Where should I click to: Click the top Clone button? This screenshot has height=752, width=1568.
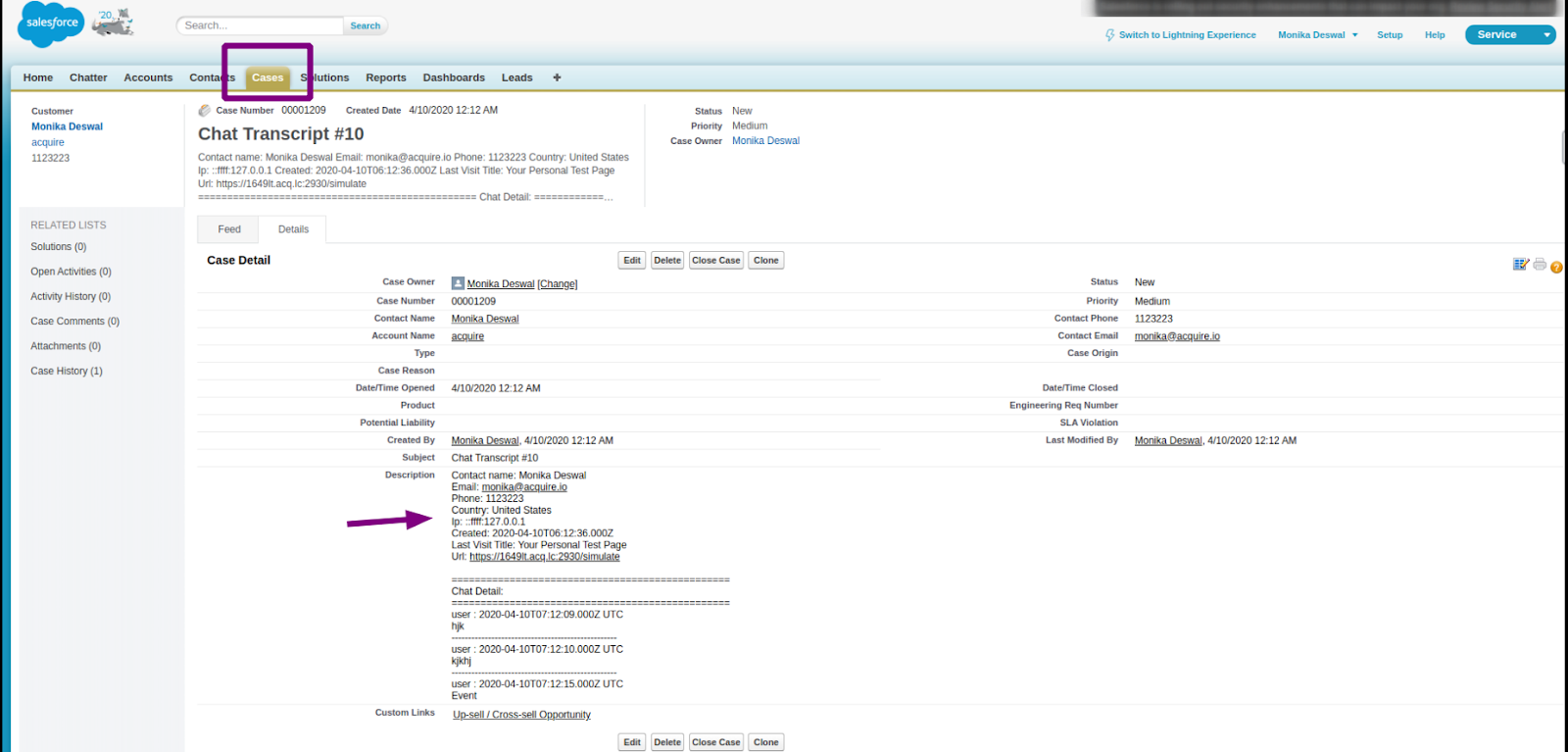(x=766, y=261)
